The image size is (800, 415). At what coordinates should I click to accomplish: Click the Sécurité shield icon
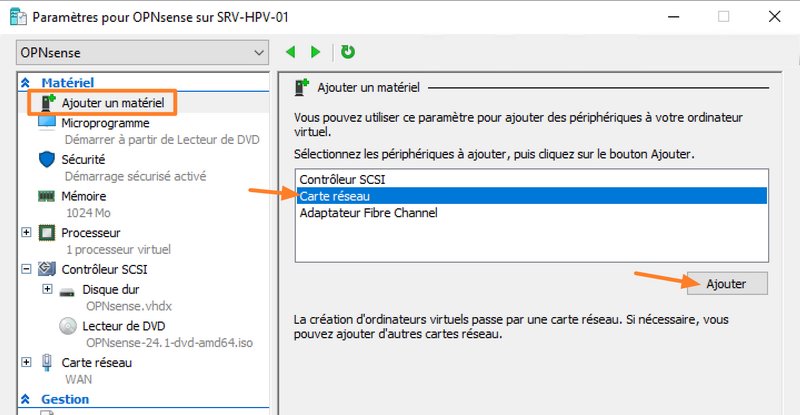click(47, 159)
